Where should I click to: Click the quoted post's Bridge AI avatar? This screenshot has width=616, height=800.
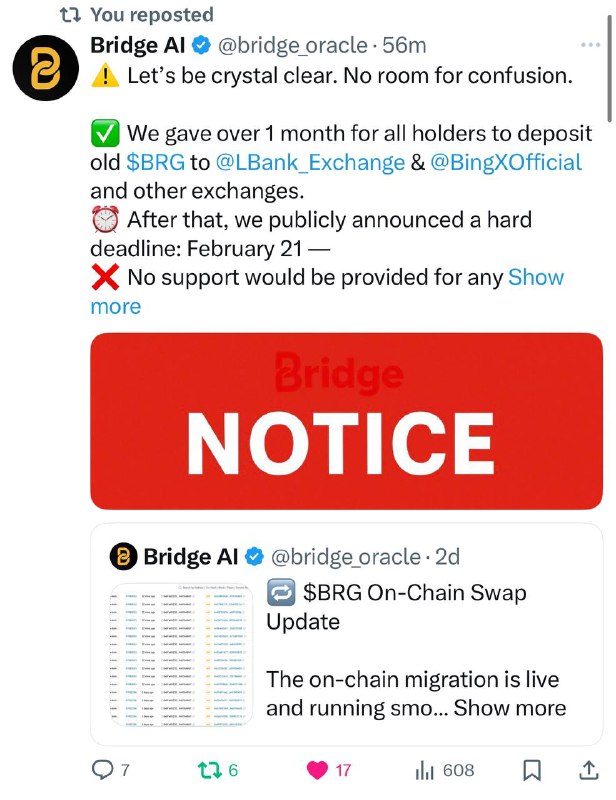pos(124,557)
